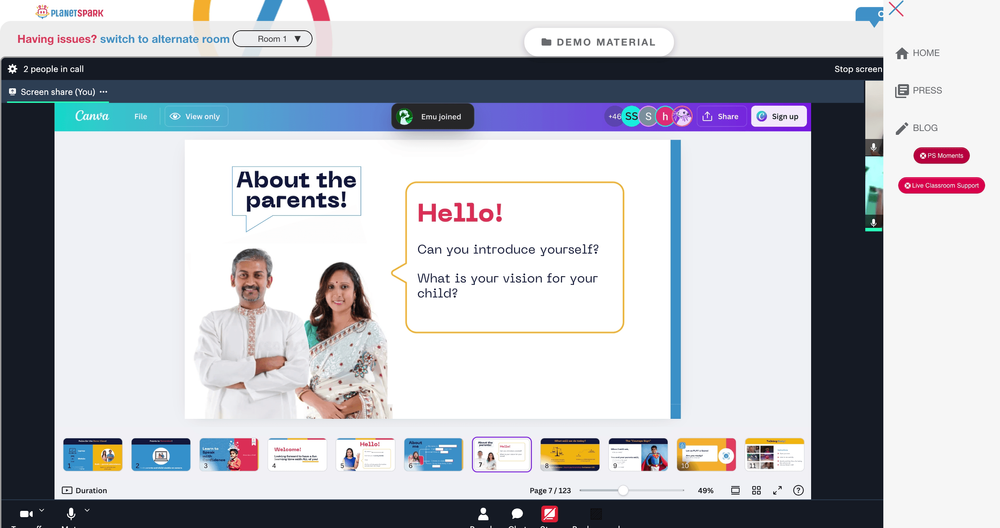Click the 49% zoom value

(705, 490)
